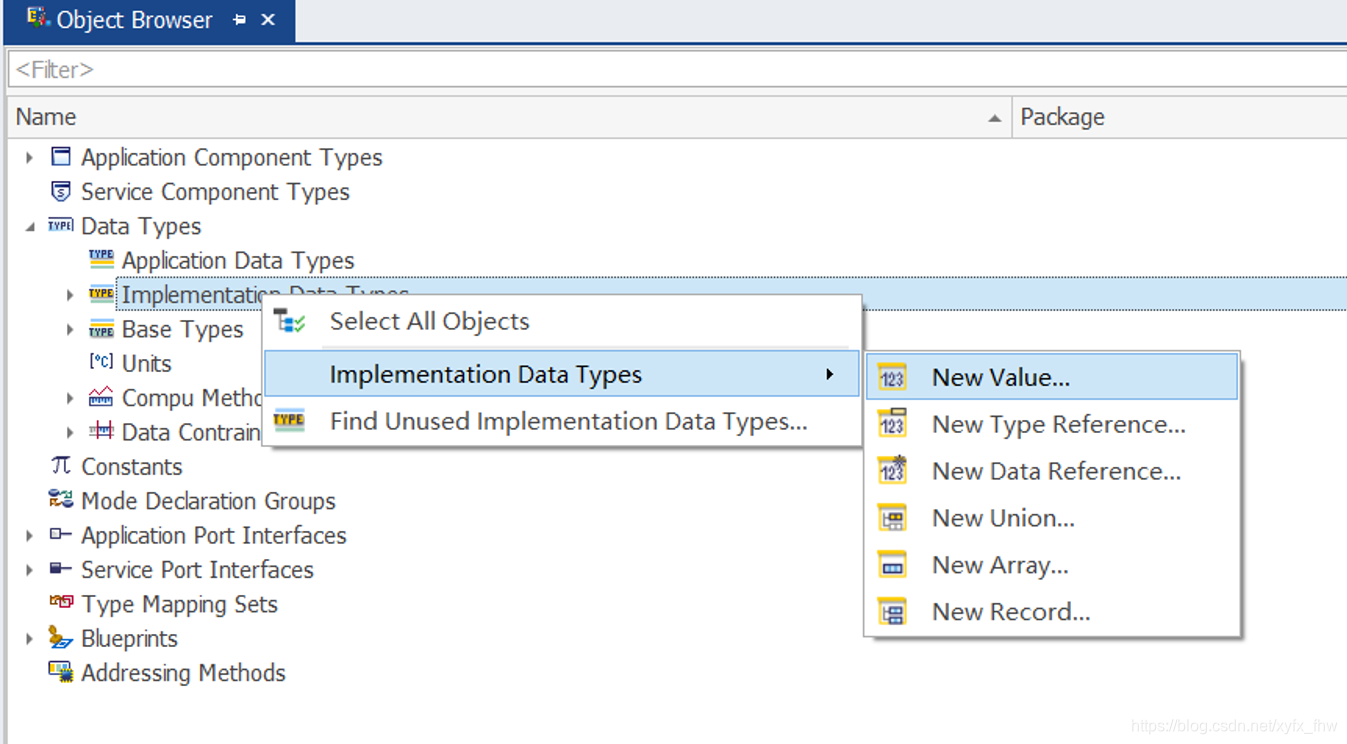This screenshot has height=744, width=1347.
Task: Expand the Data Constraints node
Action: (x=70, y=432)
